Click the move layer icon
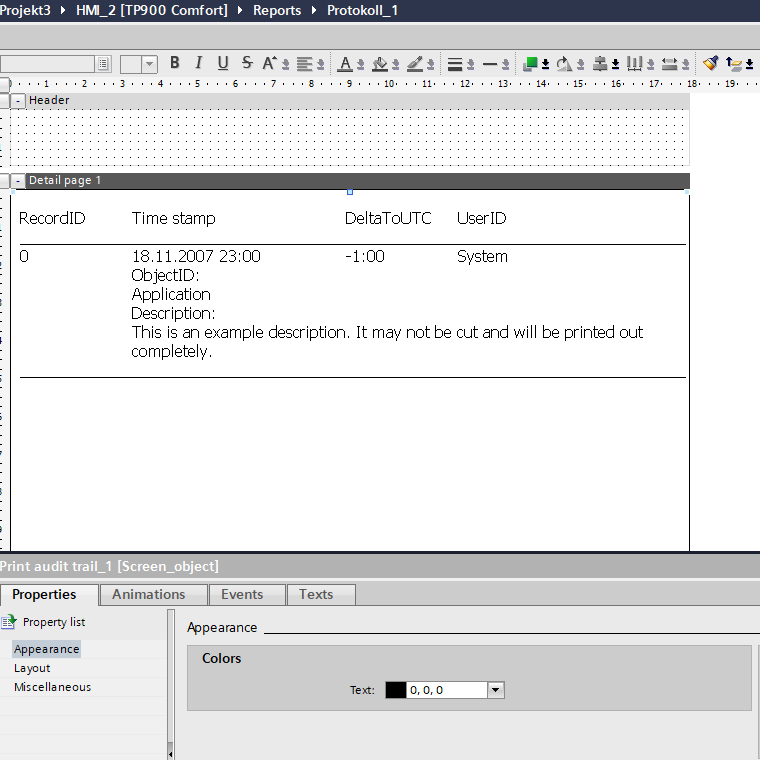Screen dimensions: 760x760 tap(734, 63)
